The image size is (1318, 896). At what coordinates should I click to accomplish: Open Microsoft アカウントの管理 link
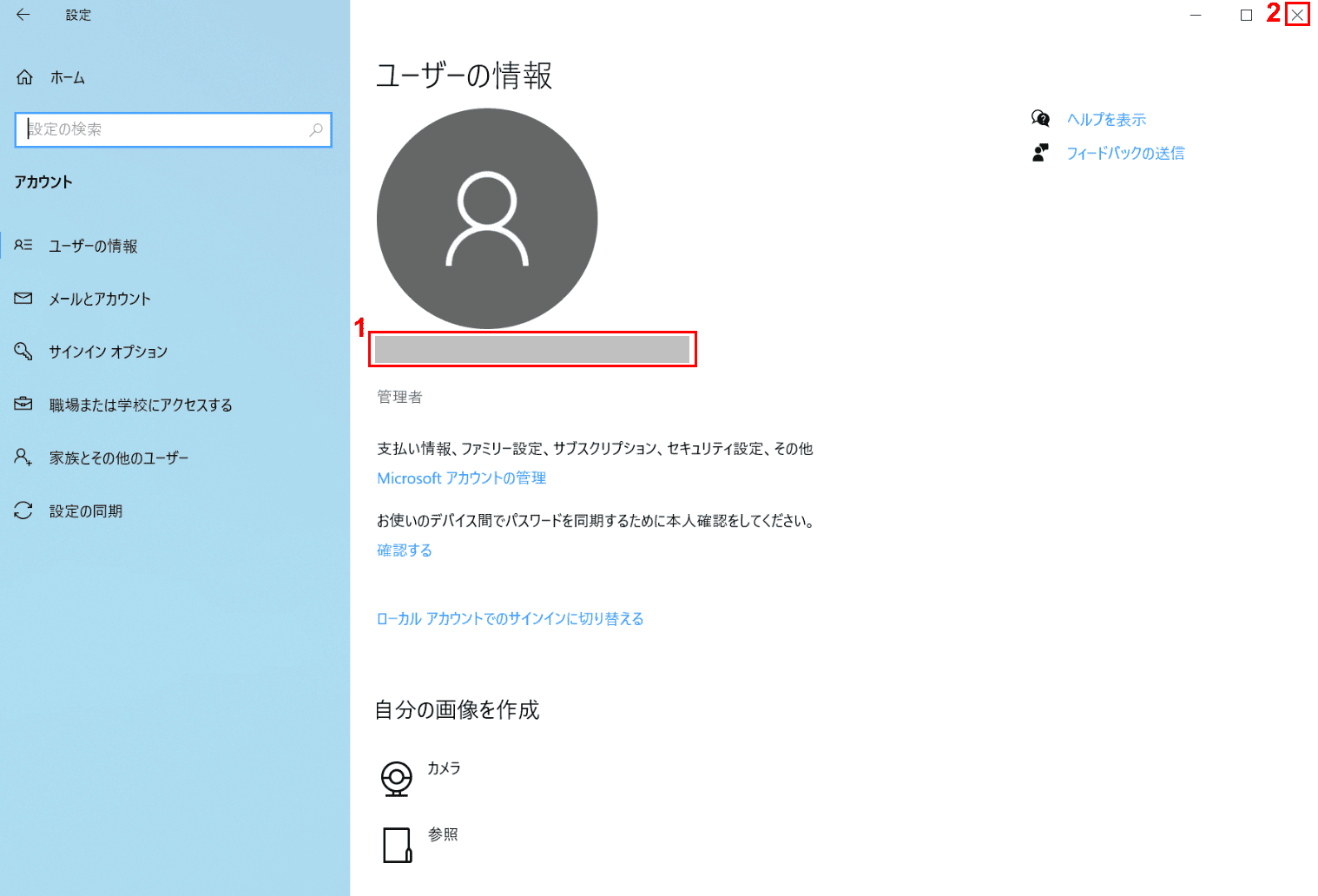pyautogui.click(x=462, y=478)
